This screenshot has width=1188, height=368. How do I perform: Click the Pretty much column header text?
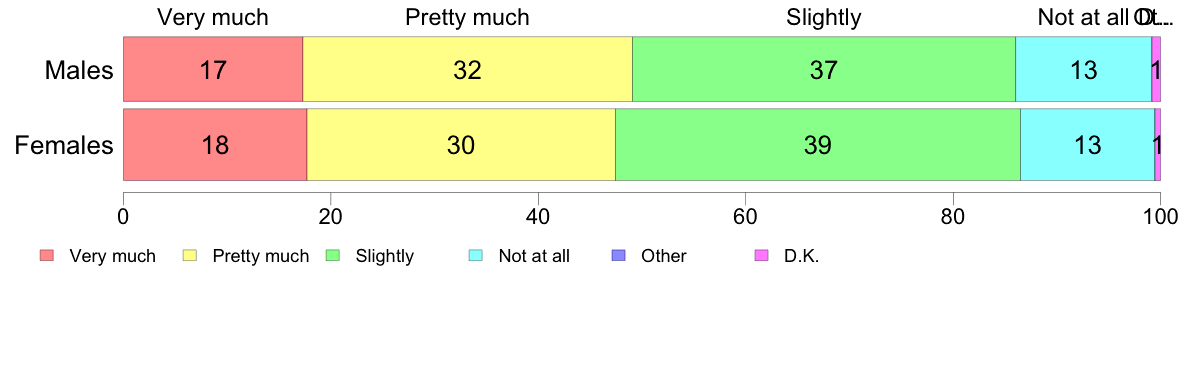467,17
